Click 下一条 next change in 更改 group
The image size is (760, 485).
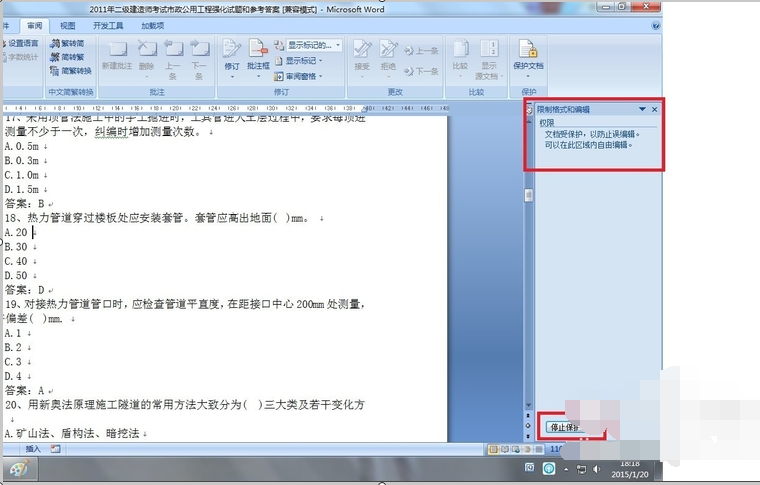[421, 71]
